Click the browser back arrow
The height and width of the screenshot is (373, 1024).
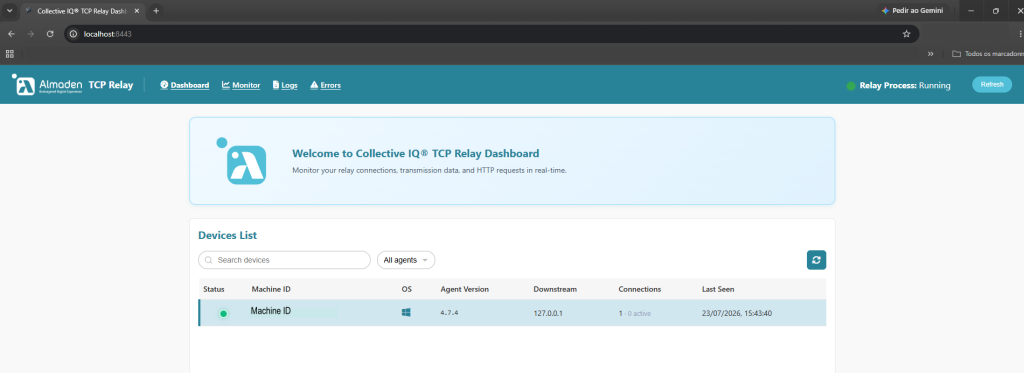click(x=11, y=34)
